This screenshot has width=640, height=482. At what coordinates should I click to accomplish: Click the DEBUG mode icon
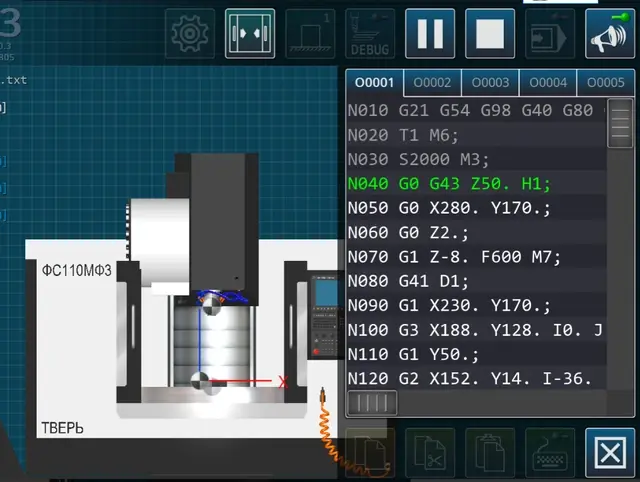[371, 34]
